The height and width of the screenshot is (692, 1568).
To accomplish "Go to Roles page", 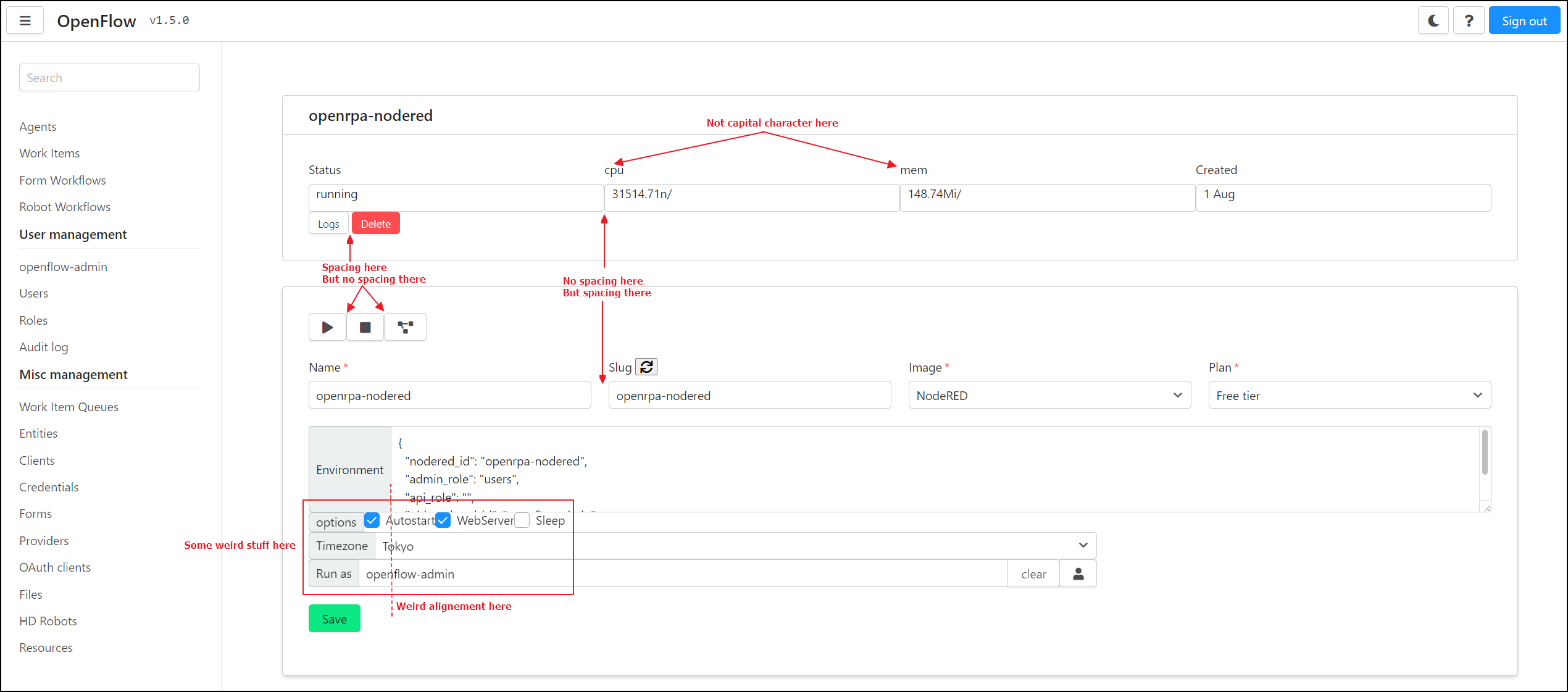I will 33,320.
